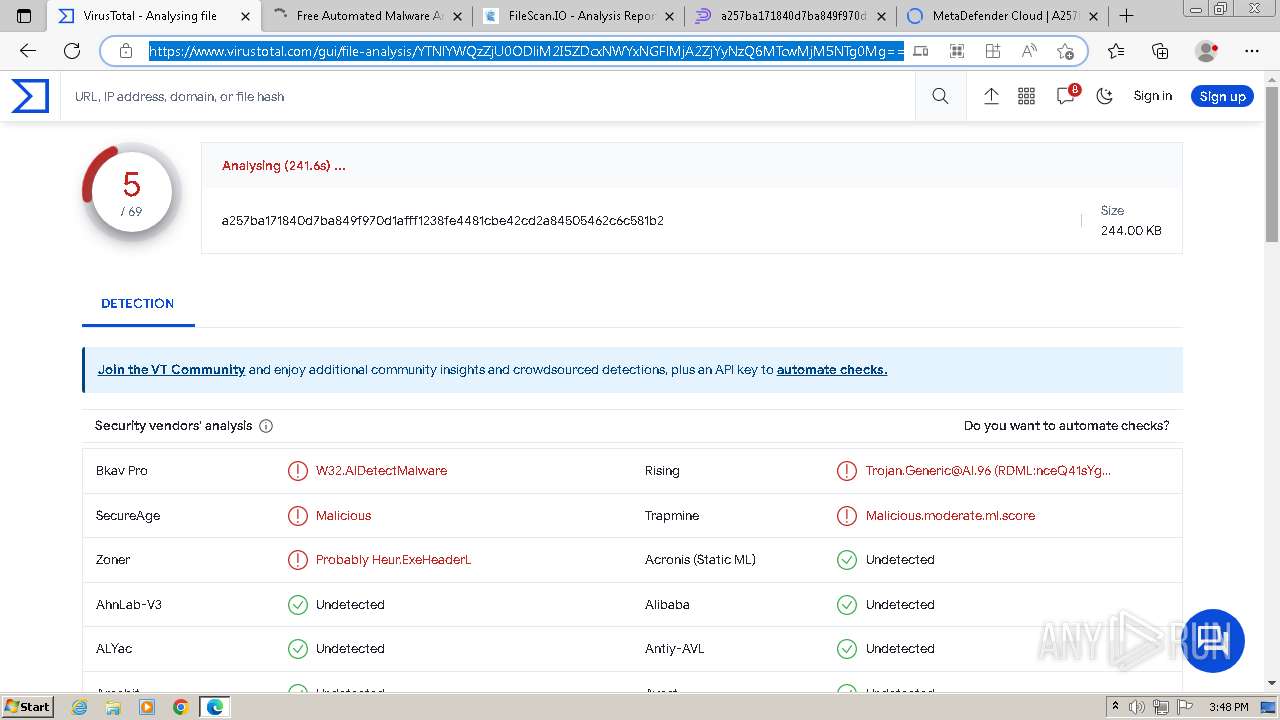Click the W32.AIDetectMalware result for Bkav Pro

pyautogui.click(x=381, y=471)
